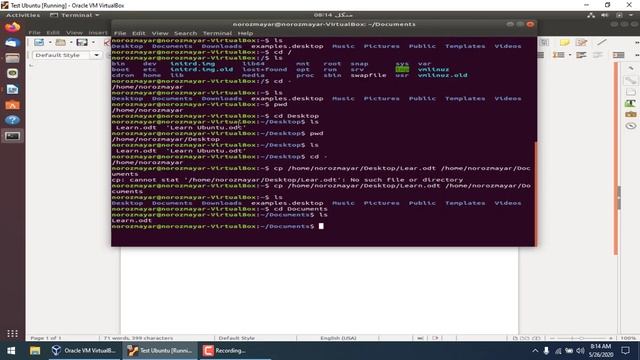Click word count in Writer status bar
Image resolution: width=640 pixels, height=360 pixels.
[138, 338]
